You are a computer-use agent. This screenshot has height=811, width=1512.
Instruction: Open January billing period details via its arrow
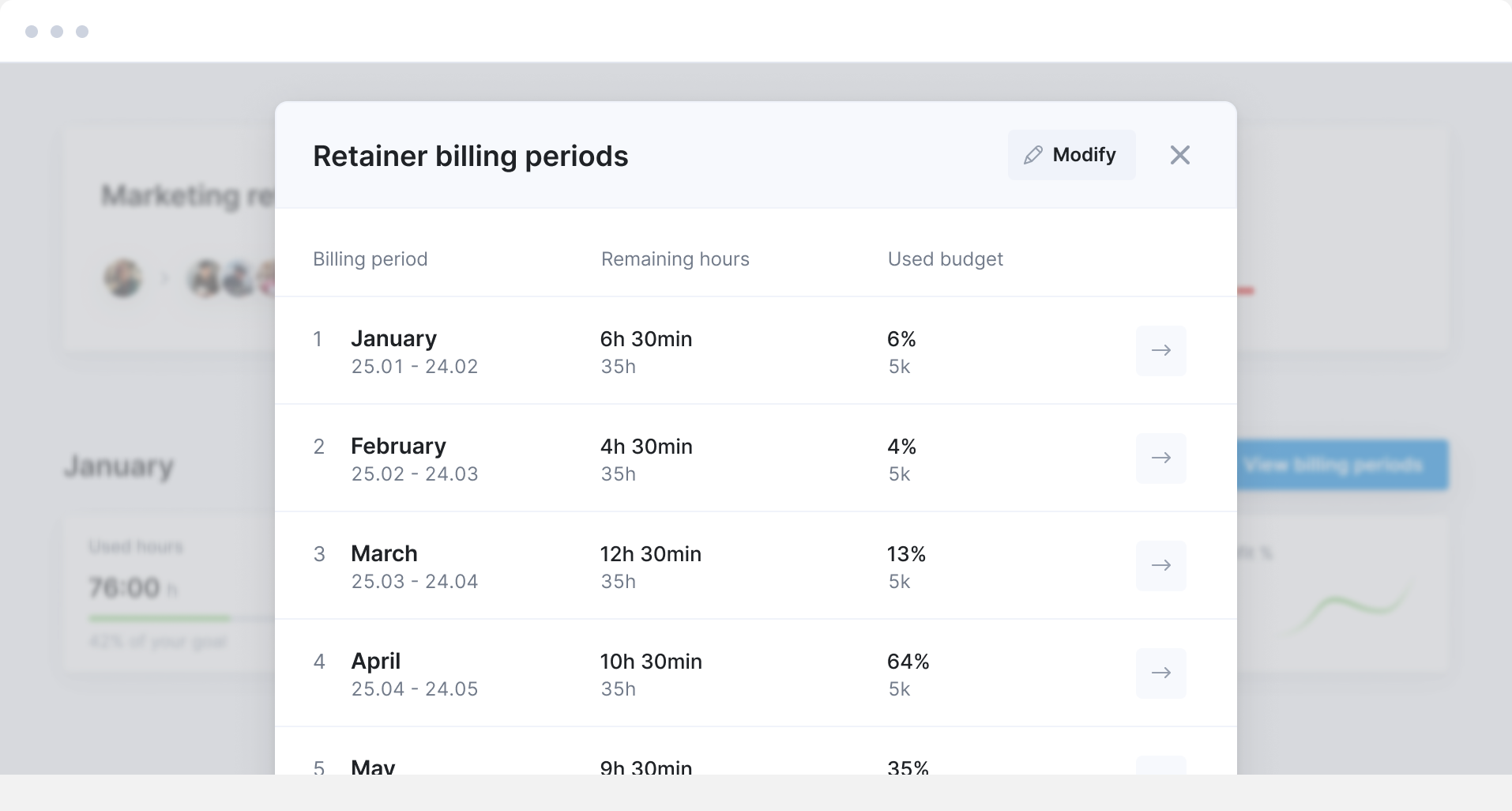(1161, 351)
